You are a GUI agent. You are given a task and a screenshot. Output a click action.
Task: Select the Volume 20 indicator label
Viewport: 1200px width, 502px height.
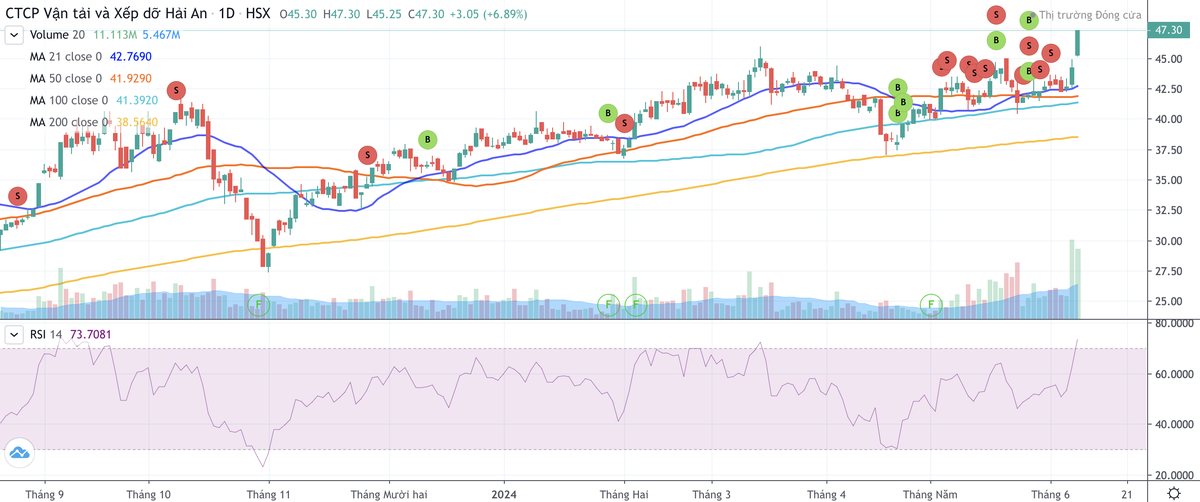tap(58, 35)
